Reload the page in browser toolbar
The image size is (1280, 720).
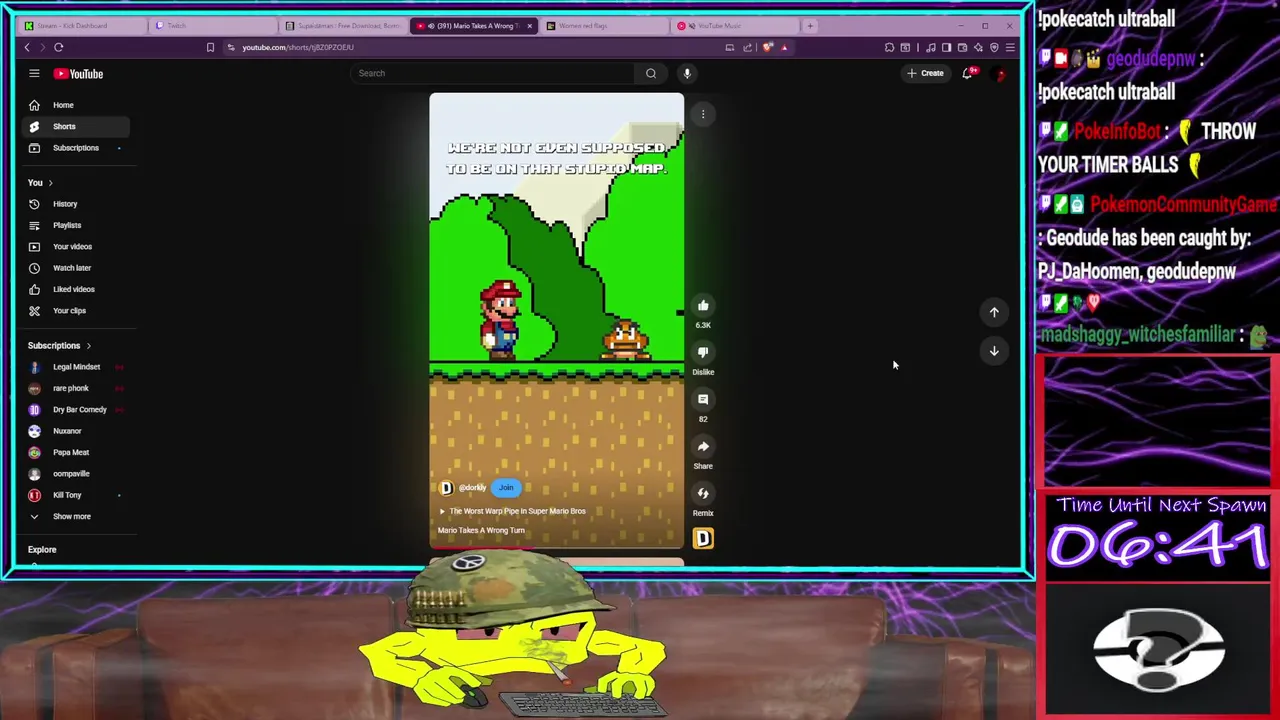(x=59, y=47)
